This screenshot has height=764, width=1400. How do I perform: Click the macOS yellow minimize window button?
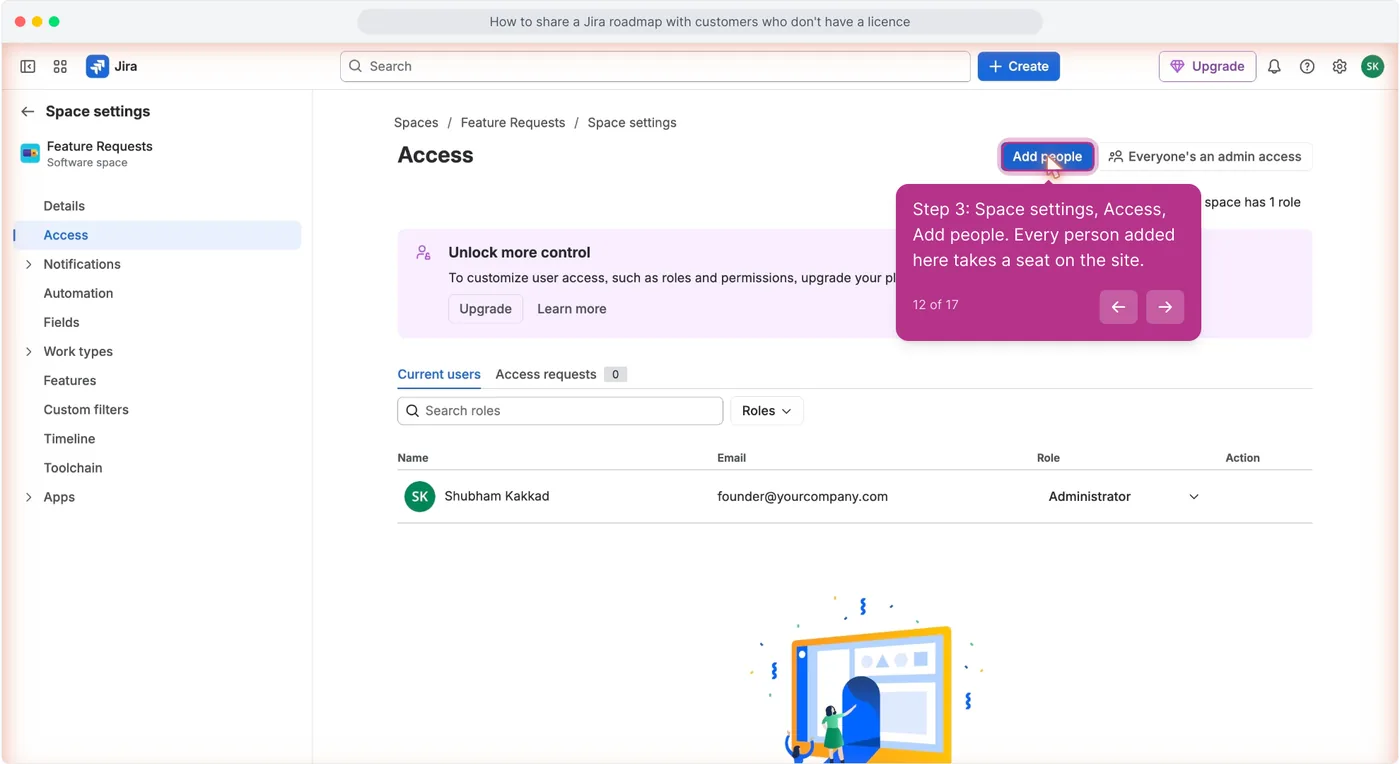(37, 22)
